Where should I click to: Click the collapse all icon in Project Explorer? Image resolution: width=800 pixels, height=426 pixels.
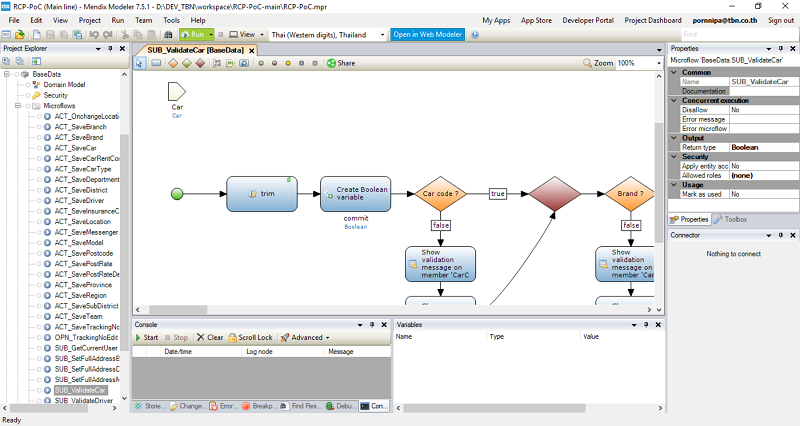coord(20,61)
